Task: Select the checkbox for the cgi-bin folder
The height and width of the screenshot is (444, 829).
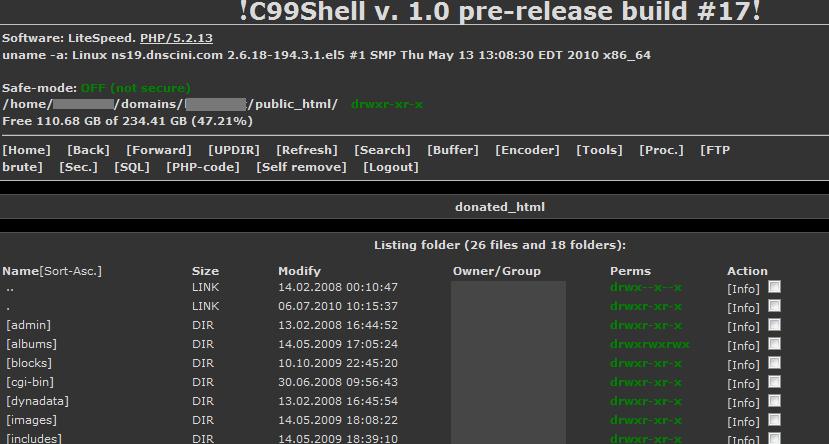Action: coord(774,382)
